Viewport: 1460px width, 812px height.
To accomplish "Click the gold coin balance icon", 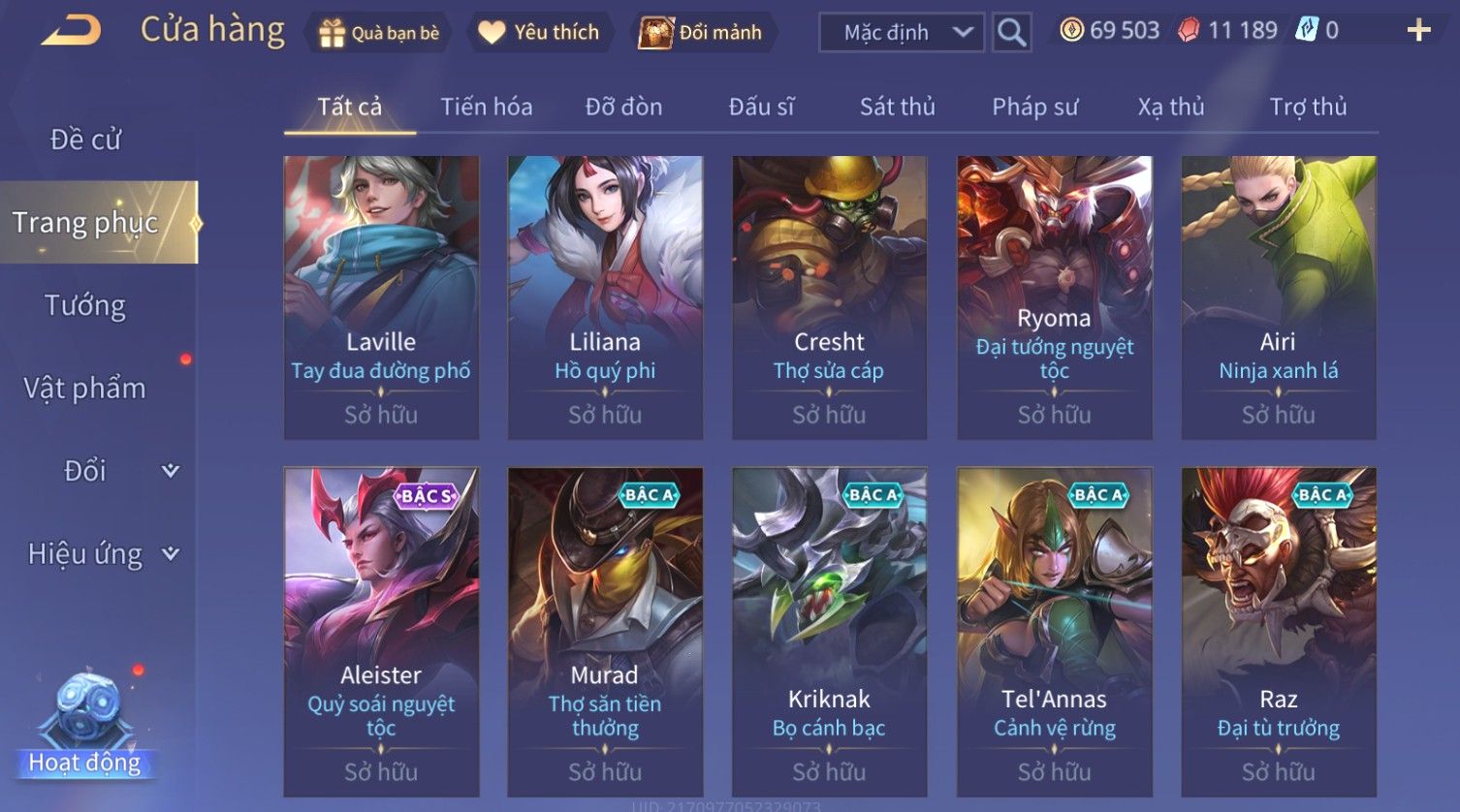I will 1071,30.
